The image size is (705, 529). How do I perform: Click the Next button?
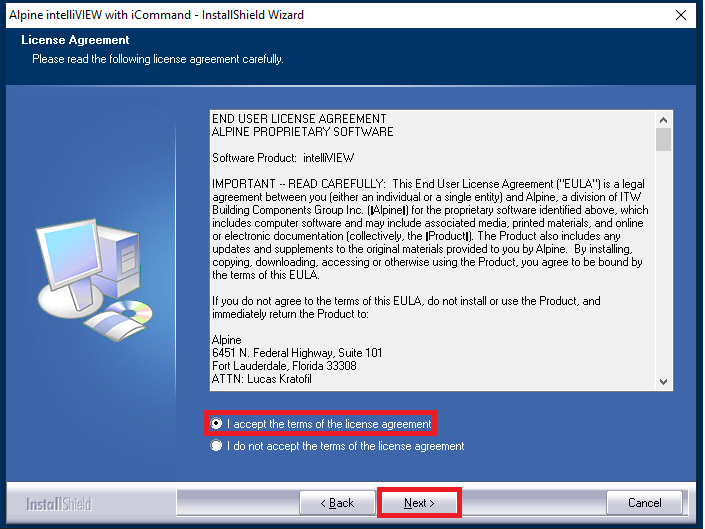(x=419, y=502)
